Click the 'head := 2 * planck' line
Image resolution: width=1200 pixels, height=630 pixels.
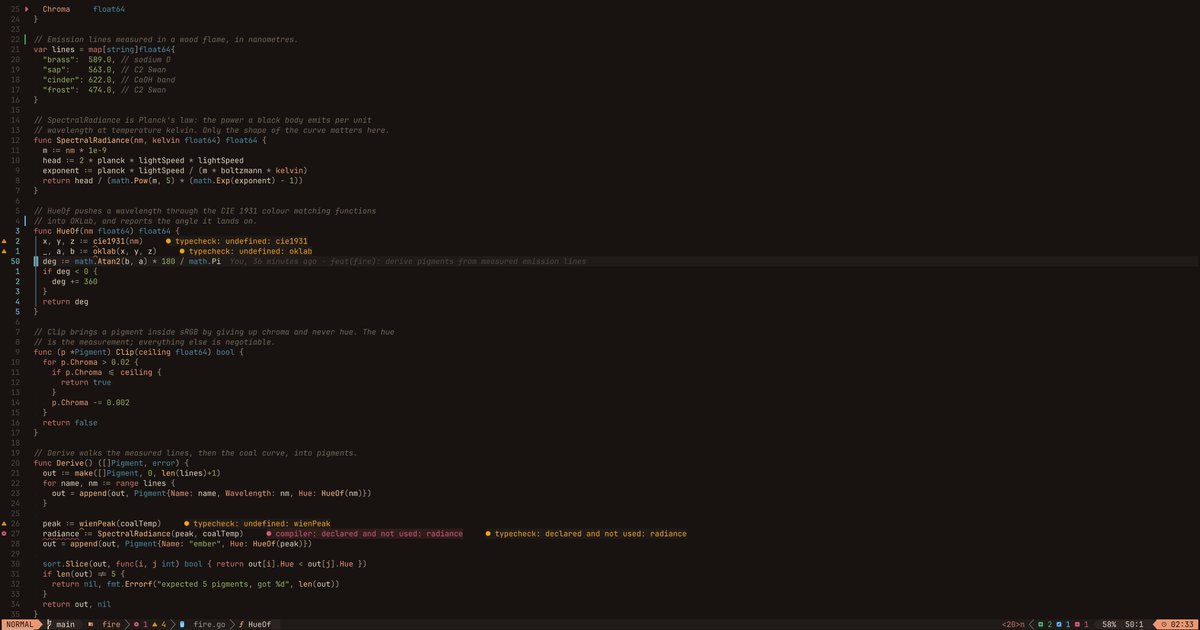click(143, 160)
